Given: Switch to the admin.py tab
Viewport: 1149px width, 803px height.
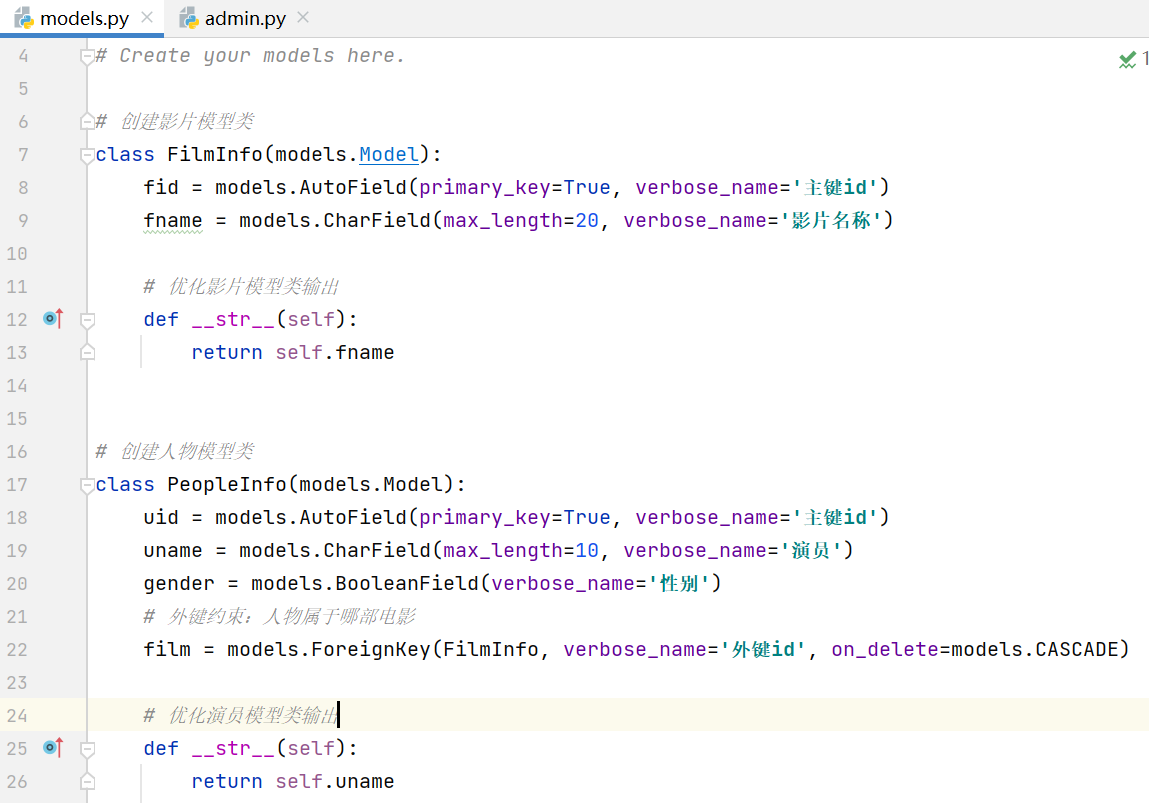Looking at the screenshot, I should 245,18.
